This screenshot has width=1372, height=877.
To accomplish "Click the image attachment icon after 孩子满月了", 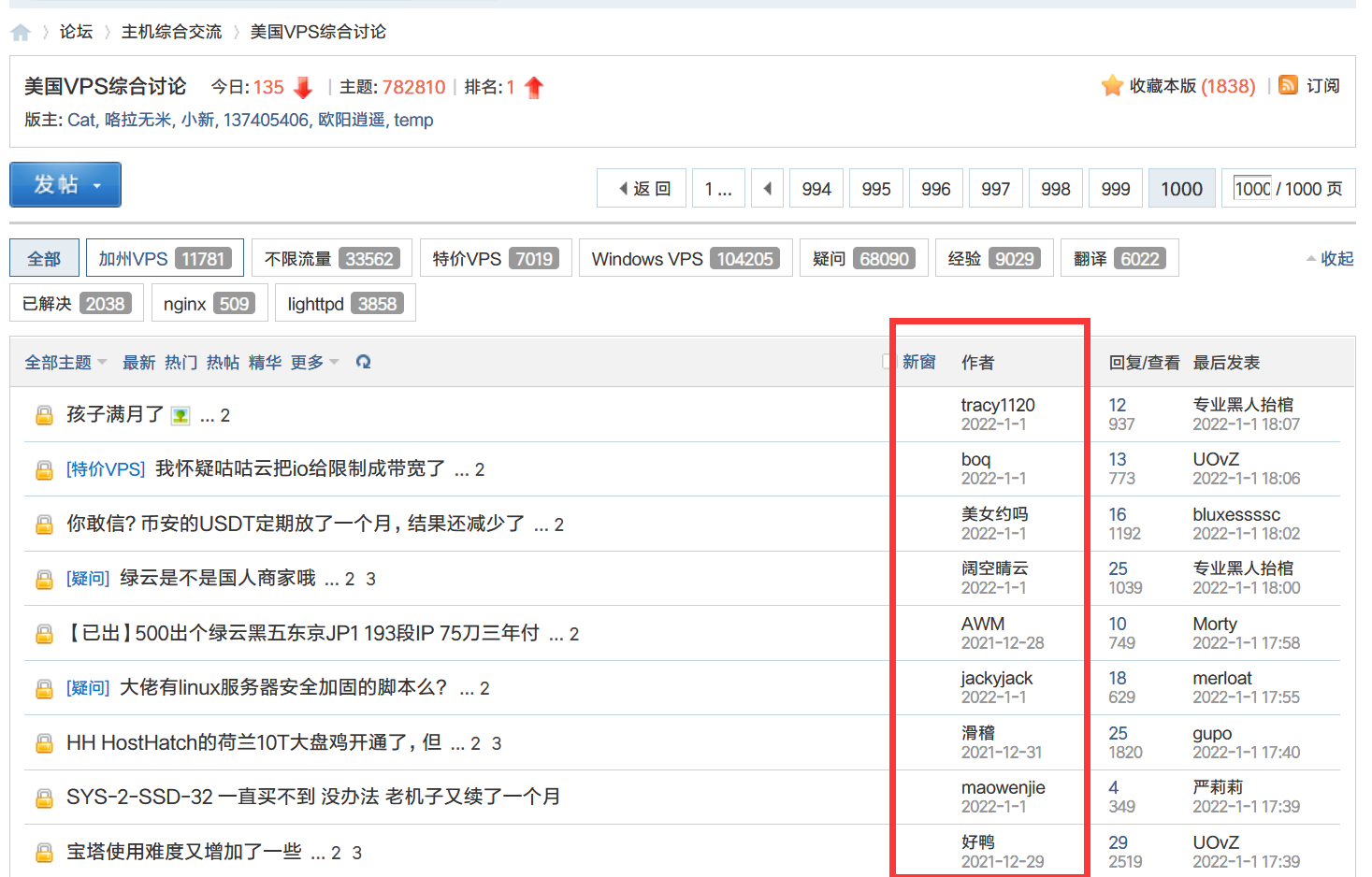I will pyautogui.click(x=181, y=416).
